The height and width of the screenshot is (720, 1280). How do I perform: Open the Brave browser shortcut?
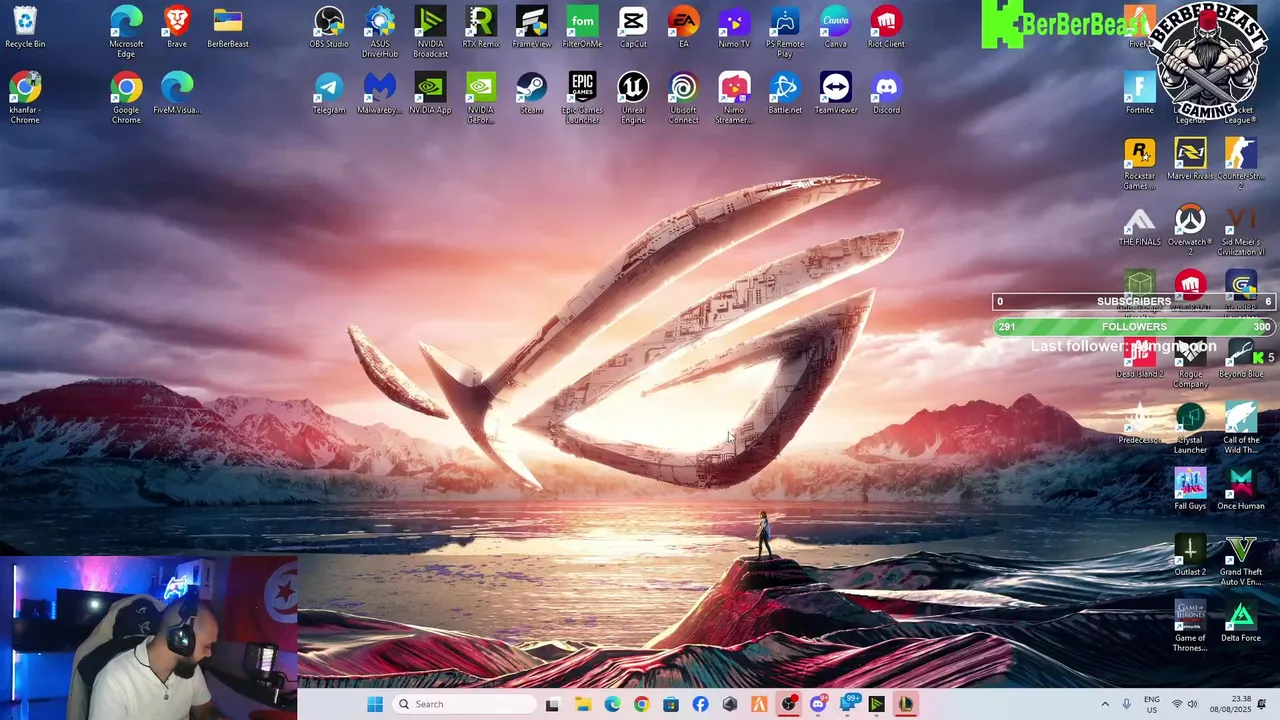tap(177, 27)
